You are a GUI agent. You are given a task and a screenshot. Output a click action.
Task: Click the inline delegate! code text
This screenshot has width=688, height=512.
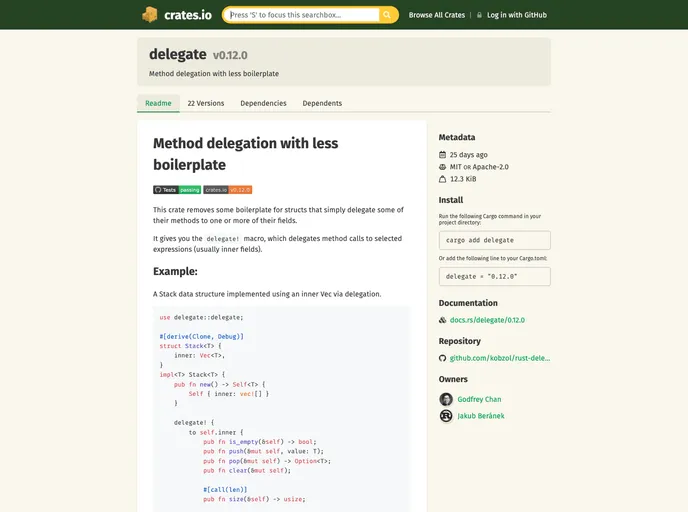pos(223,239)
